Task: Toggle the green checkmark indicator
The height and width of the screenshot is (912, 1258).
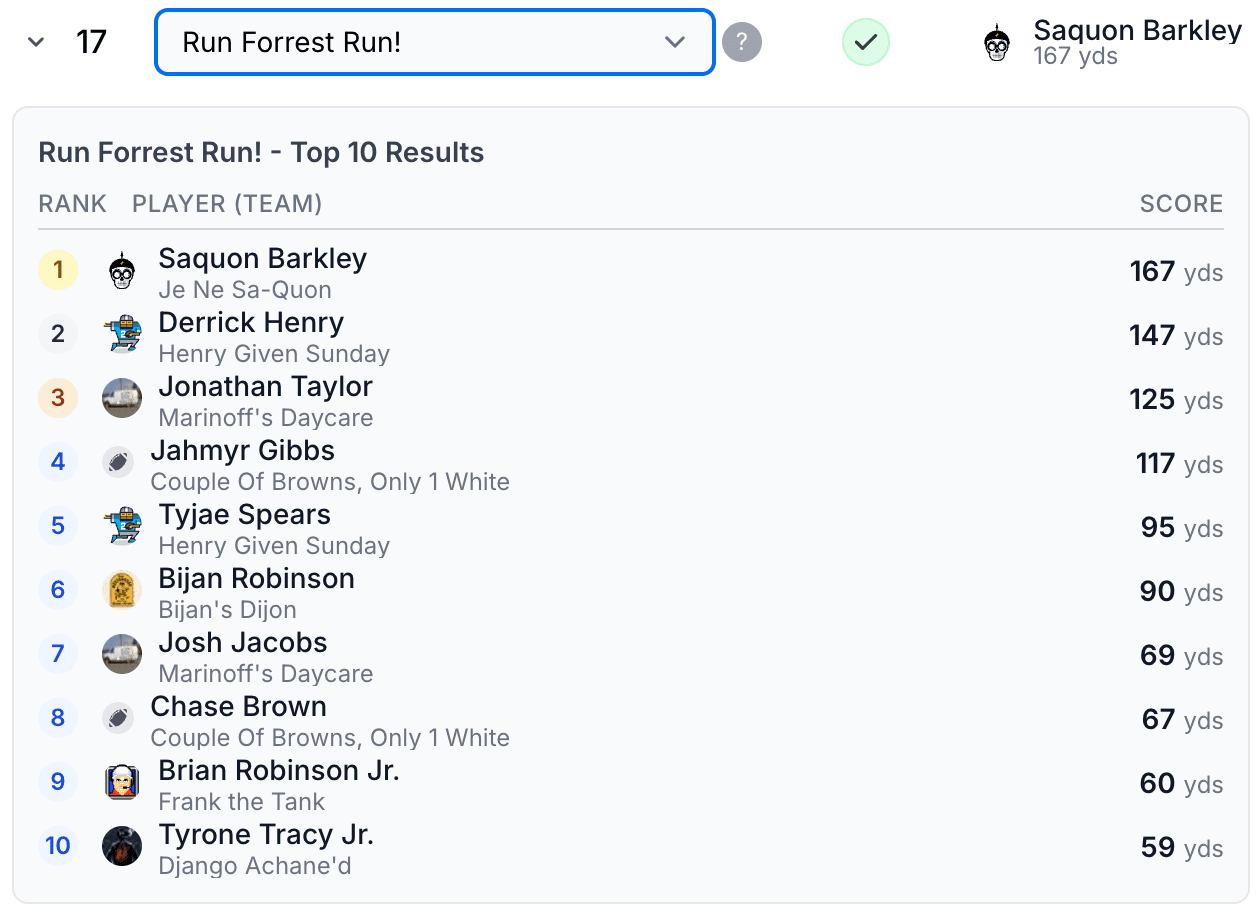Action: pyautogui.click(x=866, y=42)
